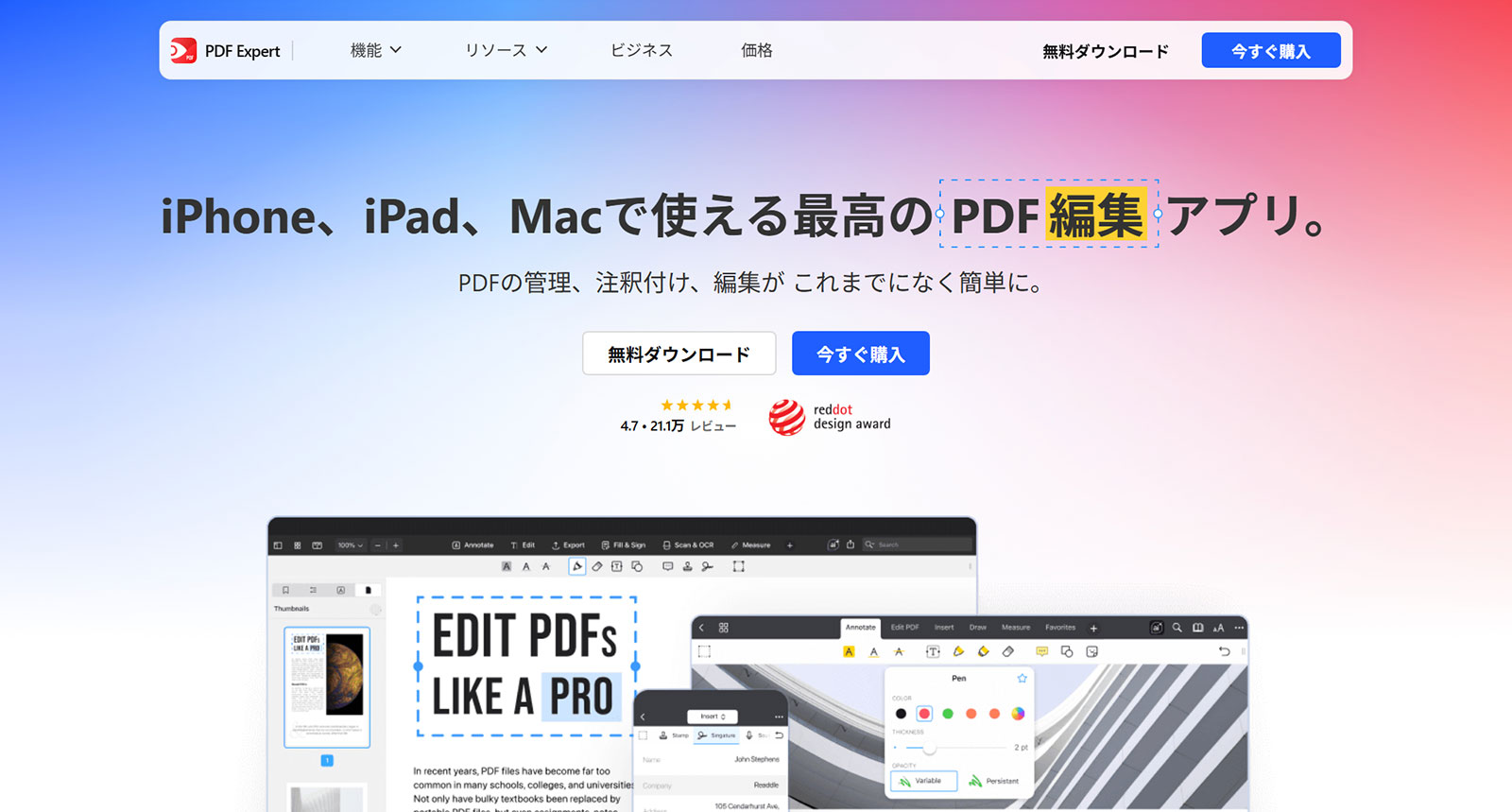Image resolution: width=1512 pixels, height=812 pixels.
Task: Open the ビジネス page
Action: pos(642,50)
